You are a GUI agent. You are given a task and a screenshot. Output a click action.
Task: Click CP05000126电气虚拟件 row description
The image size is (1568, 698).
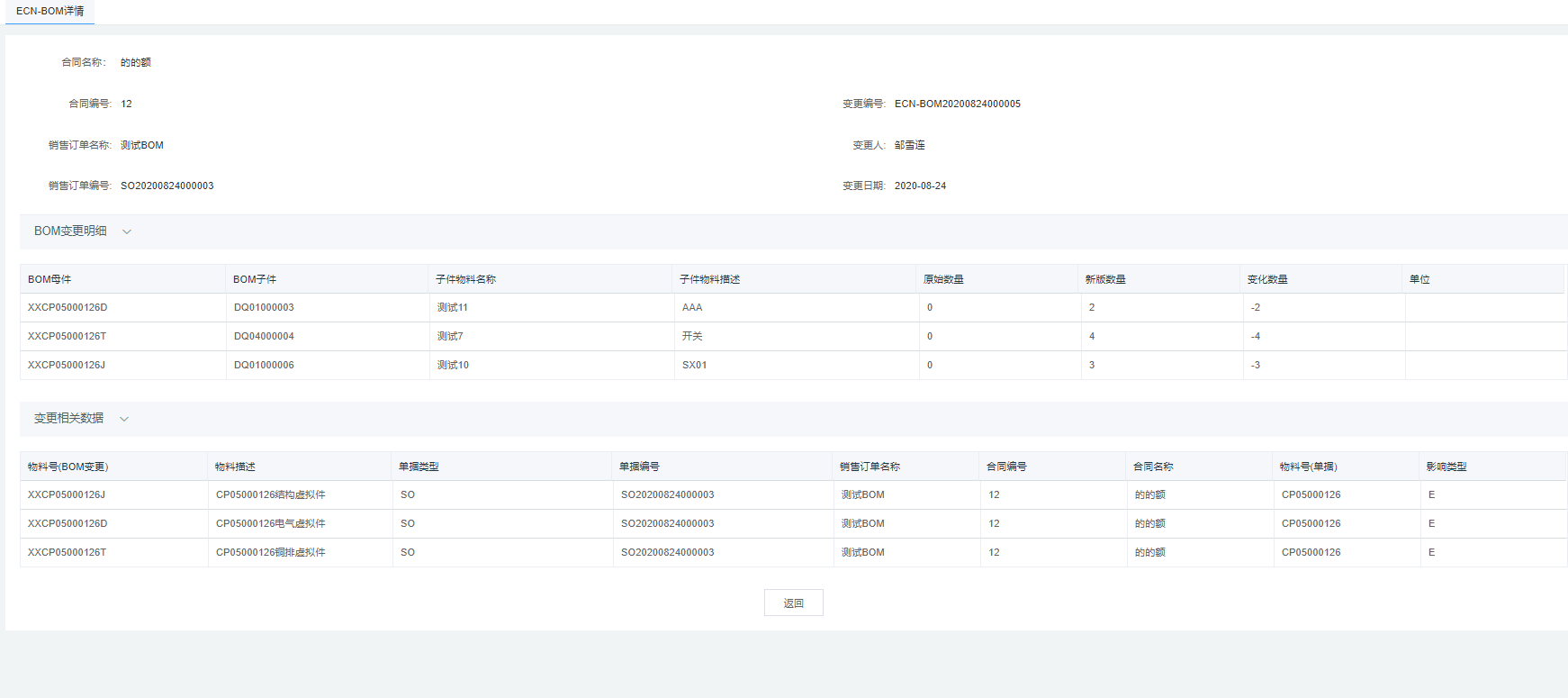point(270,523)
